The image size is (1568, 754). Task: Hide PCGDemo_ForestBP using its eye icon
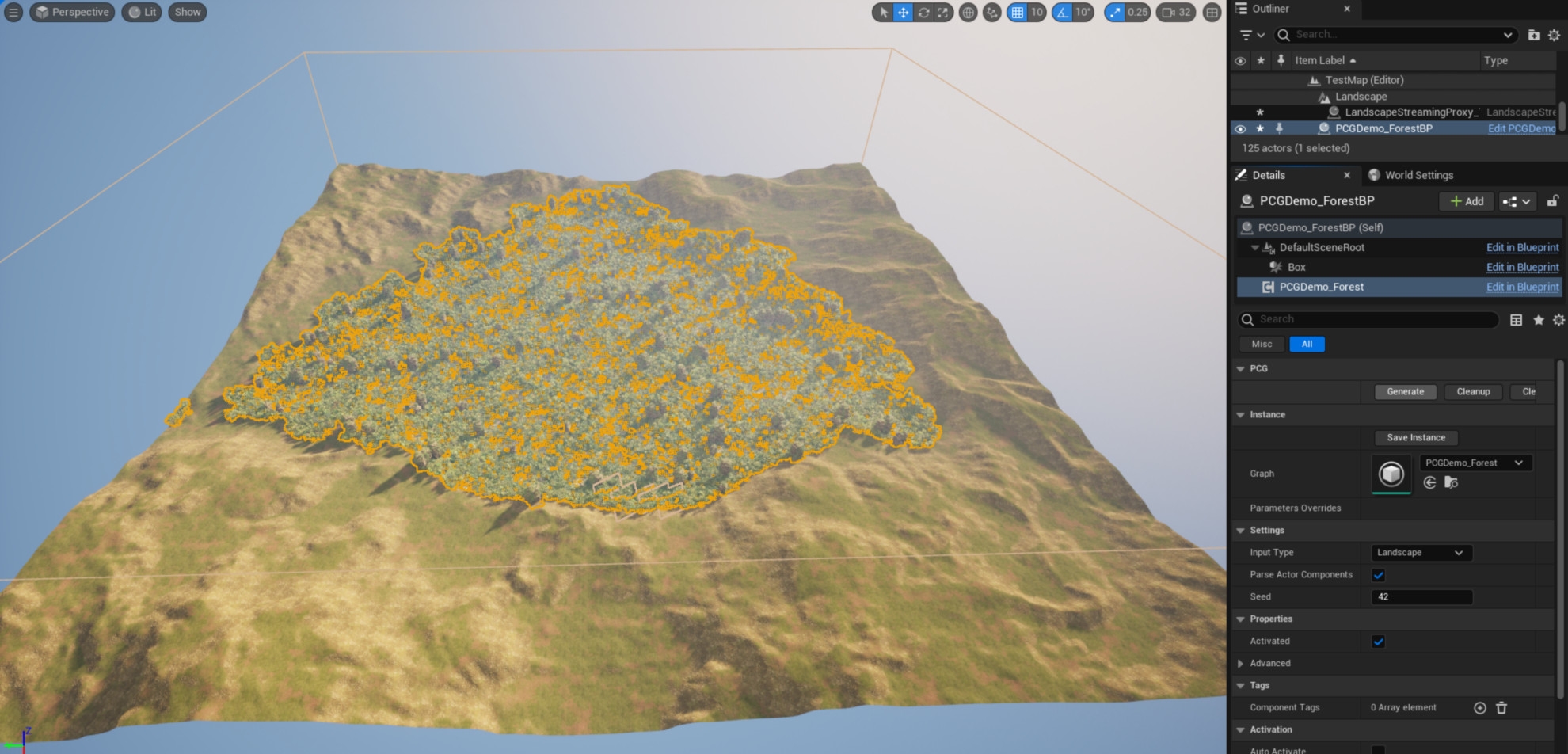[x=1240, y=128]
